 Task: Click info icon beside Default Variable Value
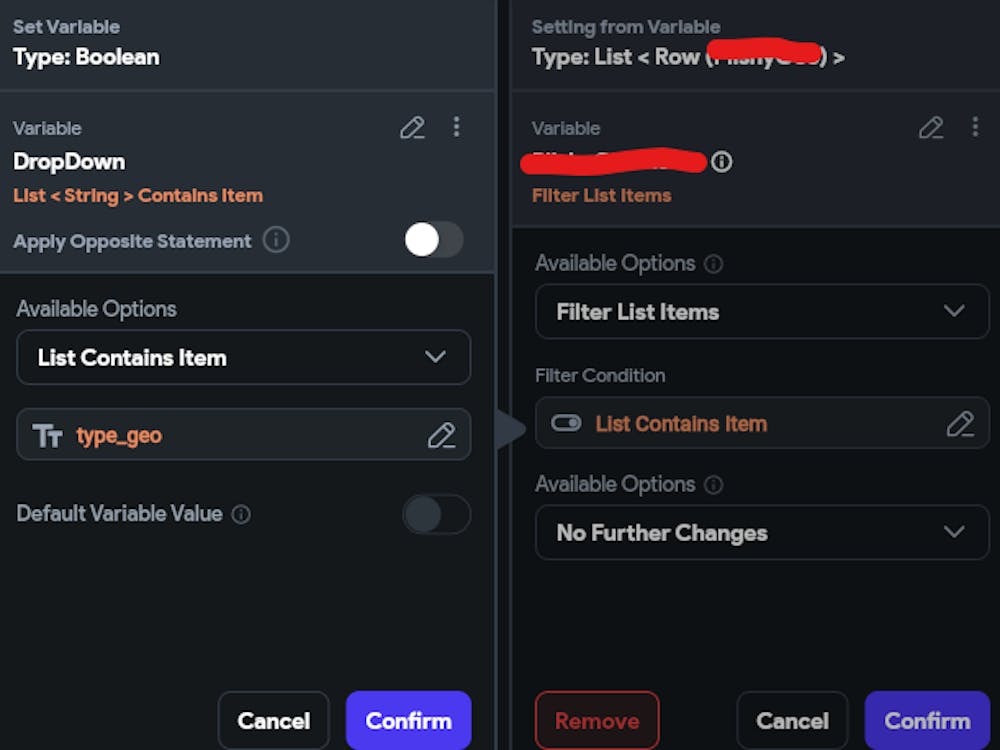point(241,514)
